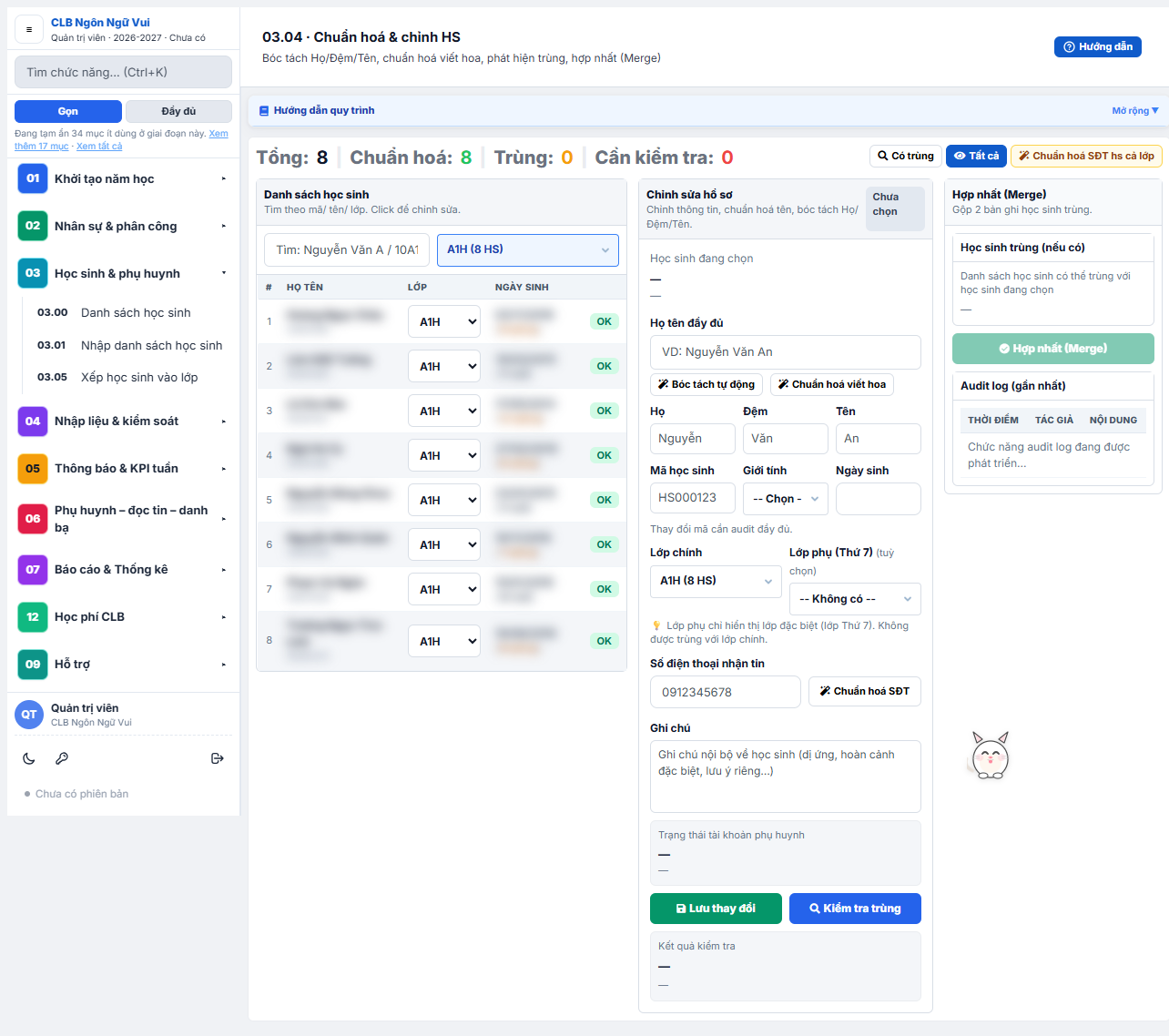Show all students with the Tất cả filter
This screenshot has width=1169, height=1036.
point(976,156)
